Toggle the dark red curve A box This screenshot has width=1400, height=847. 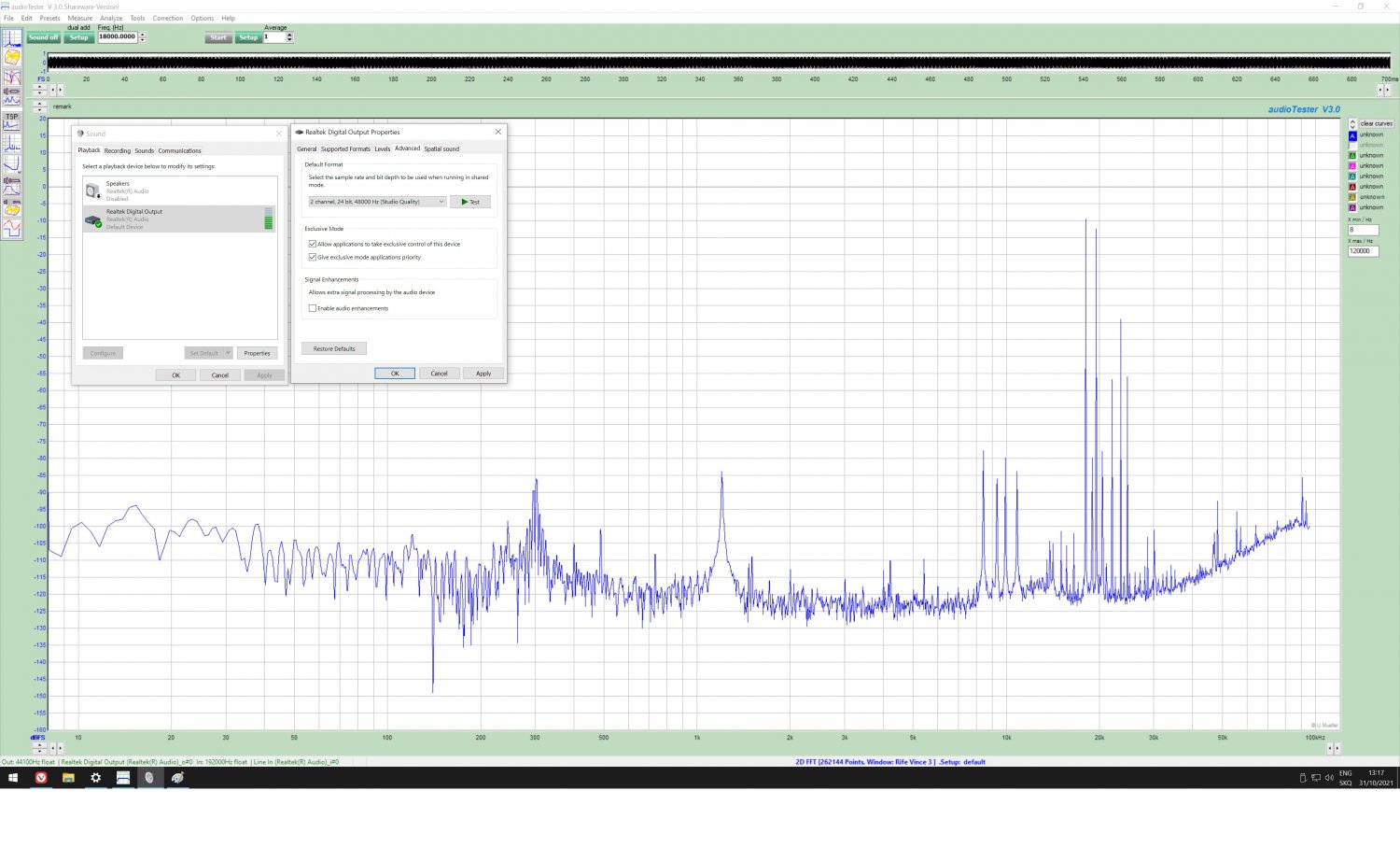[1352, 187]
